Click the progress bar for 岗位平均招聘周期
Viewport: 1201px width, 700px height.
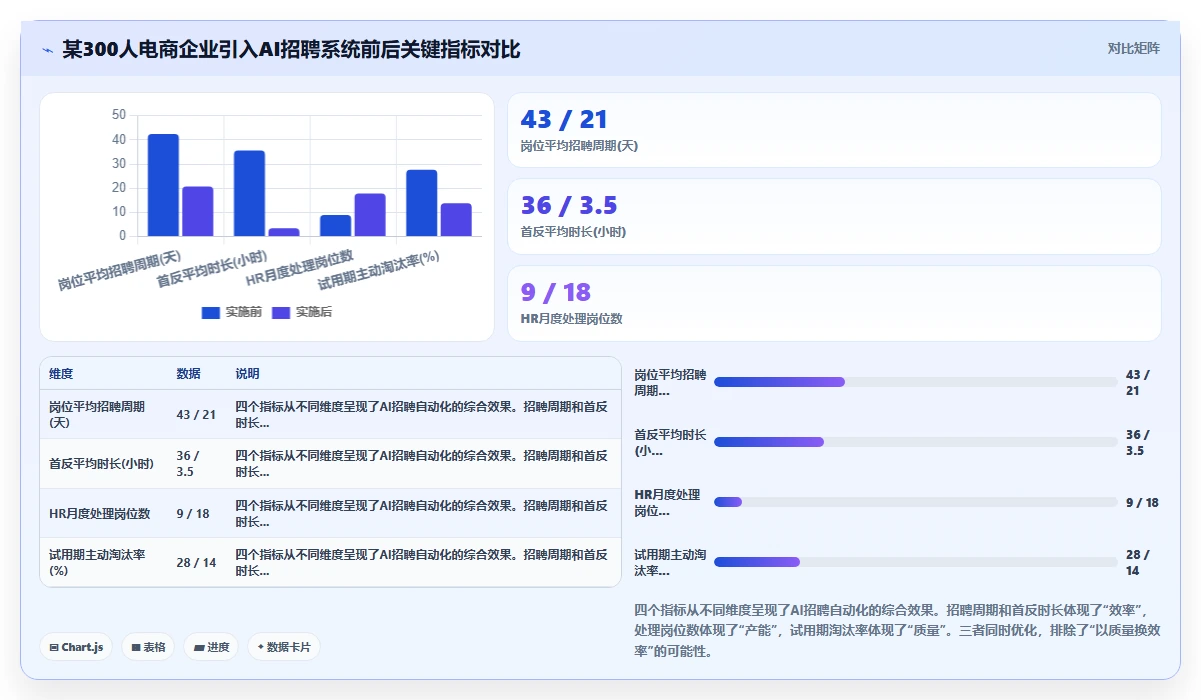point(916,382)
